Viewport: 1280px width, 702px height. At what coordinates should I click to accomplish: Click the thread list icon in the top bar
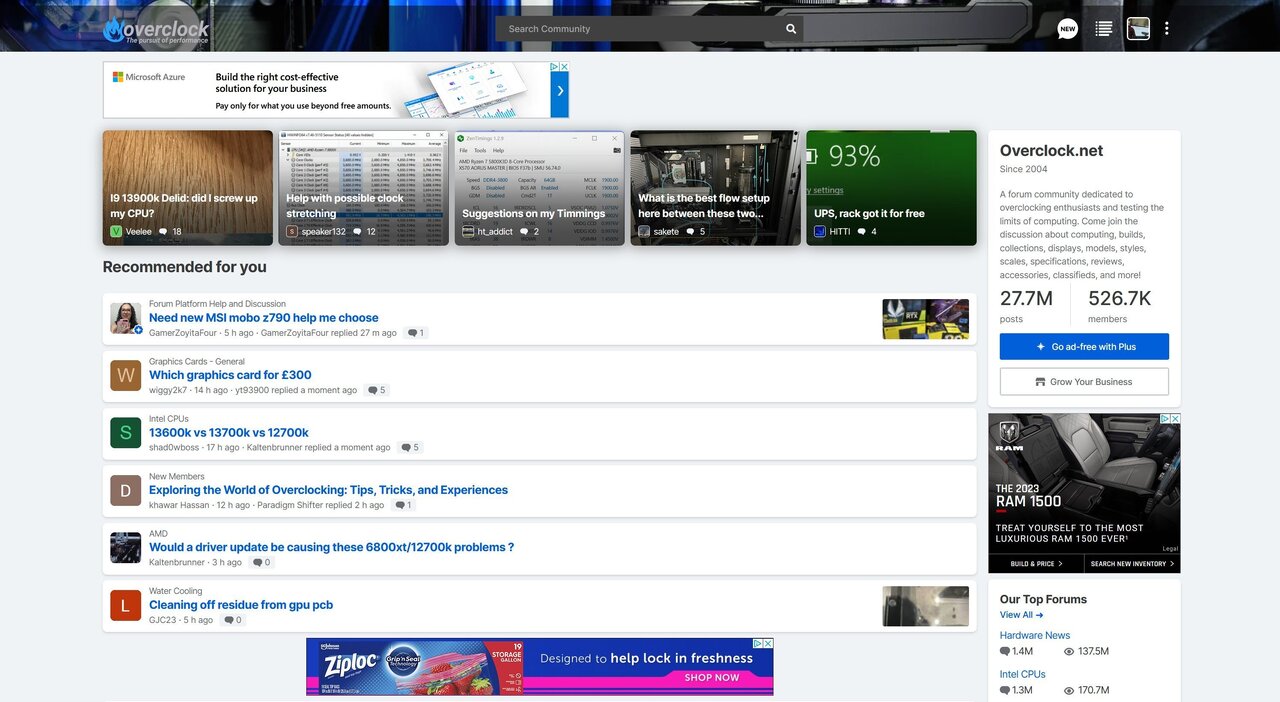[1103, 28]
